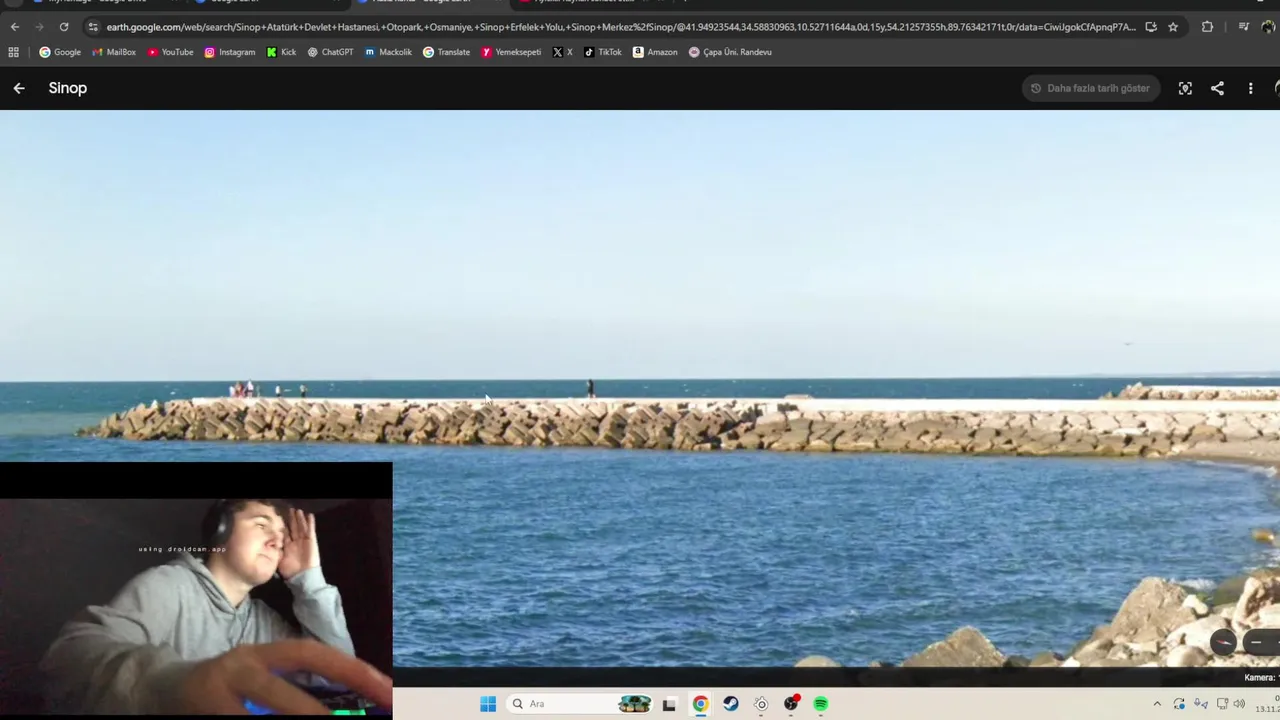
Task: Open the Translate bookmark
Action: 446,52
